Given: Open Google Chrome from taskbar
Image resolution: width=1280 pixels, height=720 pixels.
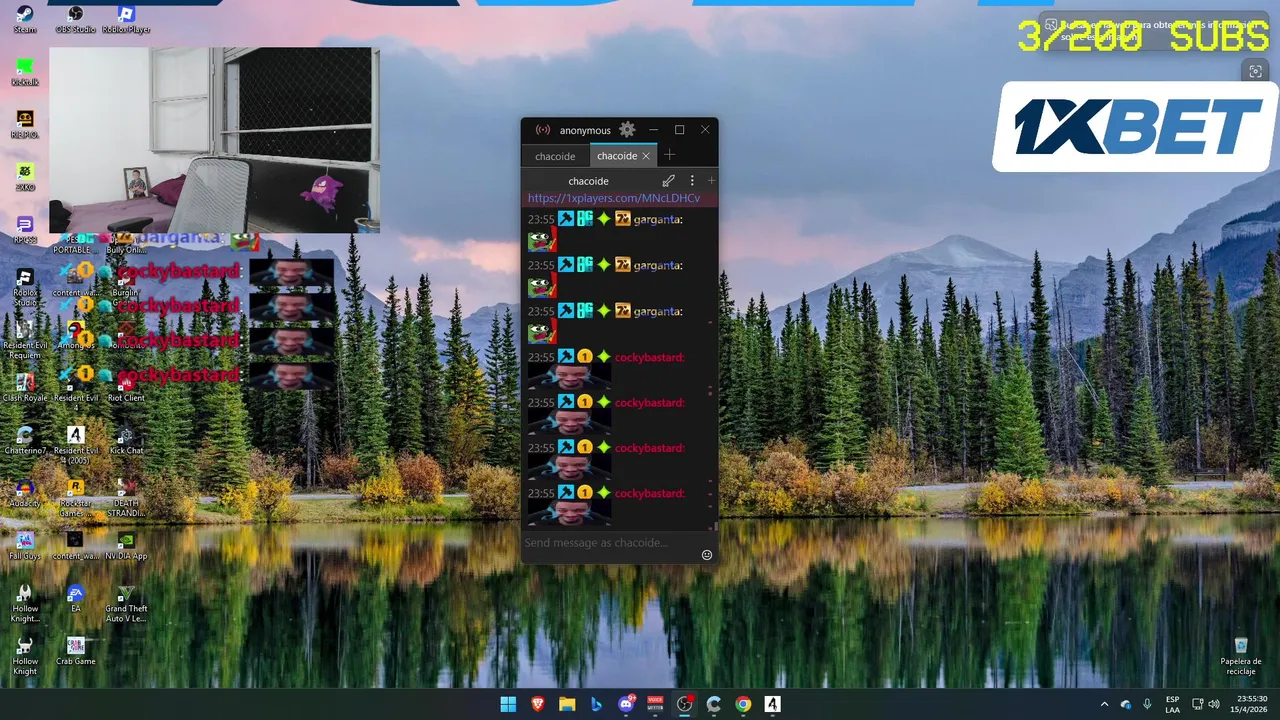Looking at the screenshot, I should pos(743,704).
